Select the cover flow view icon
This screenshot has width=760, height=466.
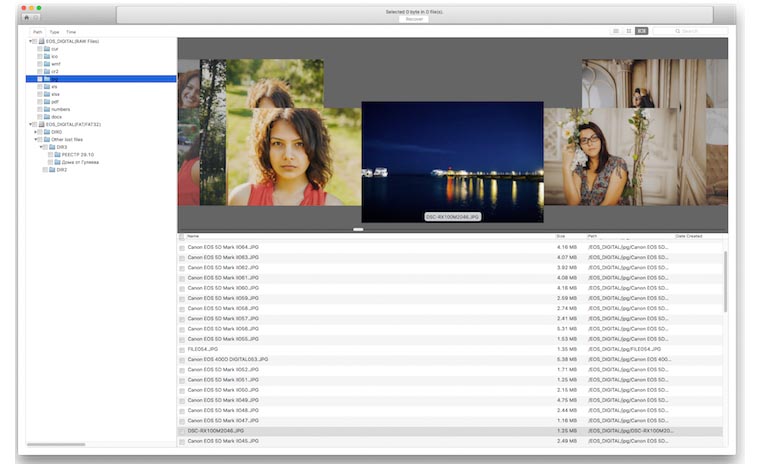pos(641,31)
